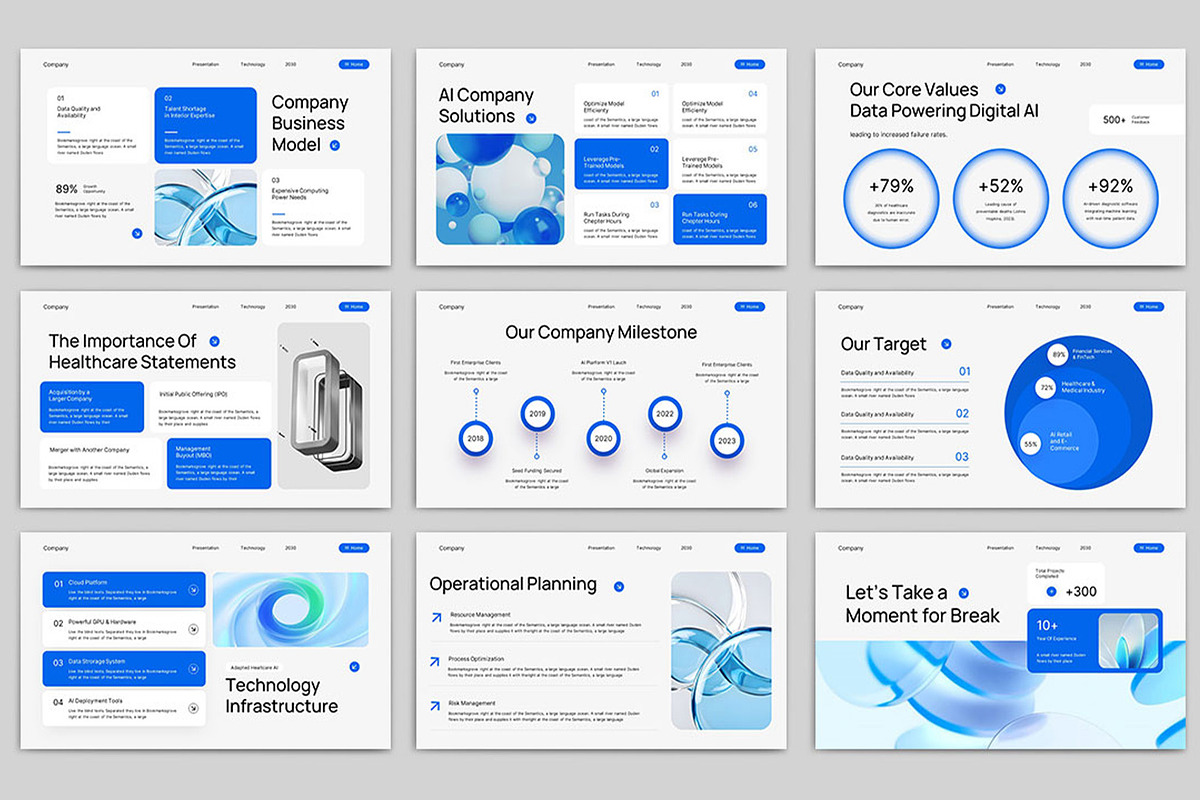Click metallic frames image on Healthcare Statements slide
1200x800 pixels.
pos(323,406)
